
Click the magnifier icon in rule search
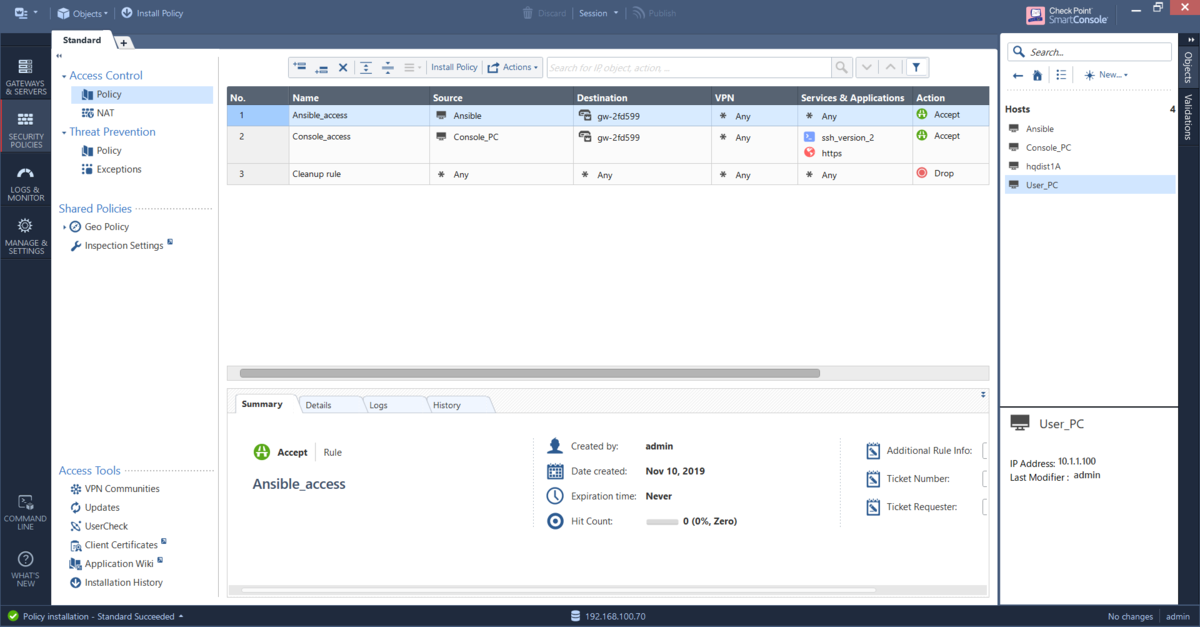[842, 67]
